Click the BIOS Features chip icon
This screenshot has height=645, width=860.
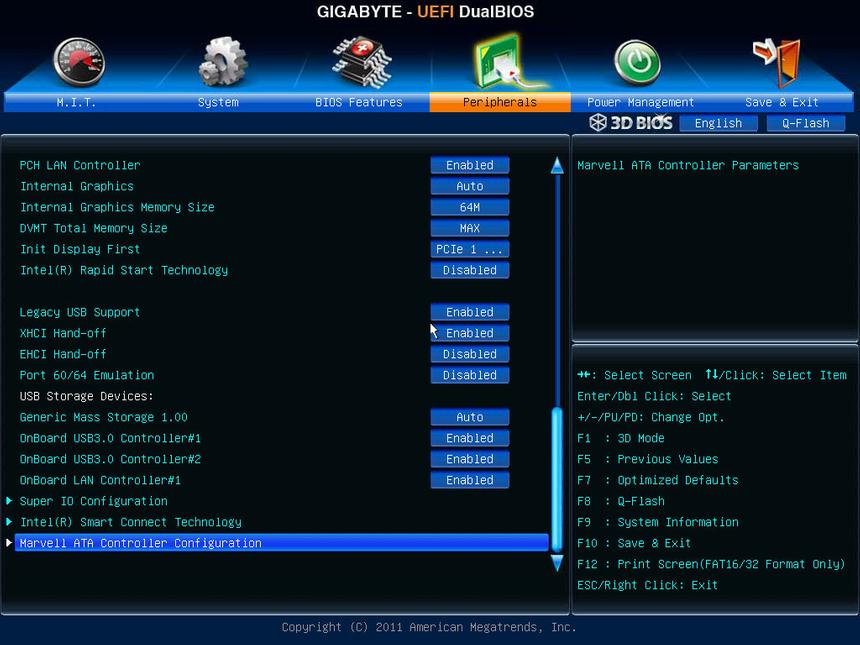click(361, 62)
